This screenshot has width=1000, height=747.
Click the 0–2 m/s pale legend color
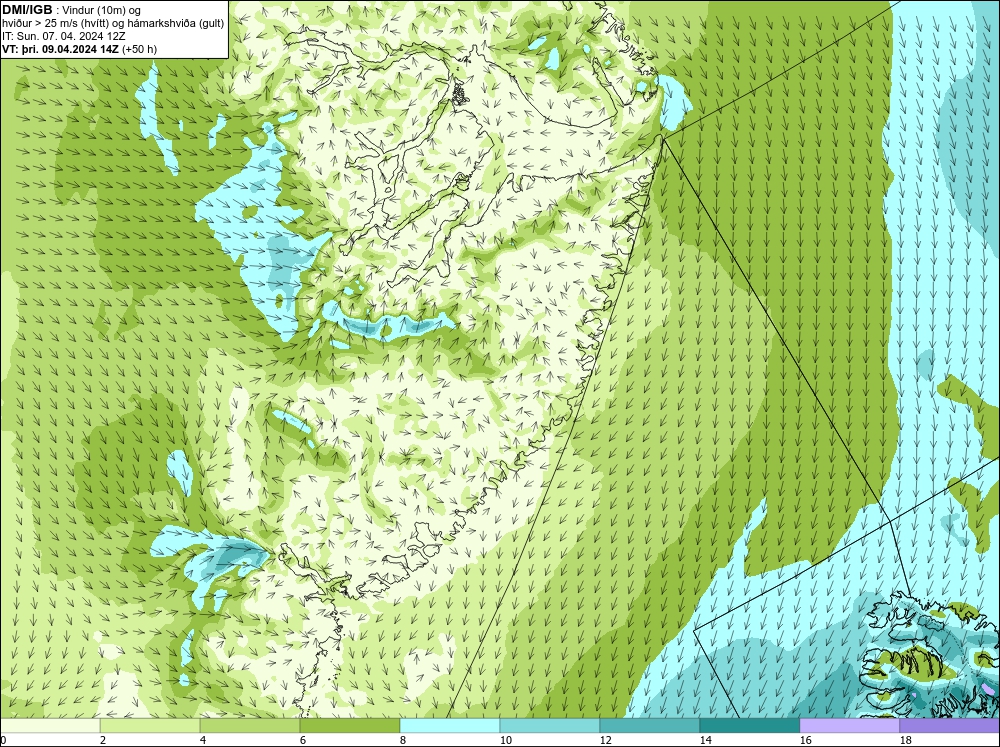(50, 725)
